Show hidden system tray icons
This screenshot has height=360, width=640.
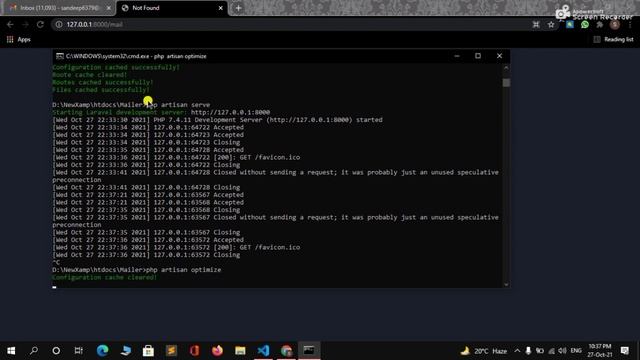(x=517, y=351)
